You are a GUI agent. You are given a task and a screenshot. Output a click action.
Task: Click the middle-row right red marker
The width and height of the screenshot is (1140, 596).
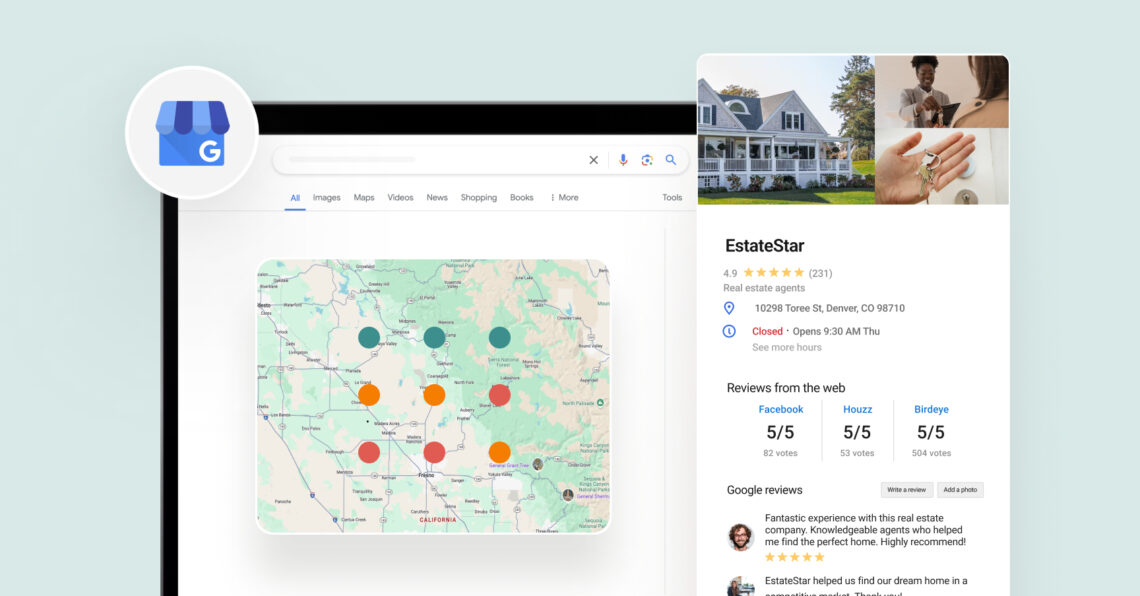[x=499, y=395]
